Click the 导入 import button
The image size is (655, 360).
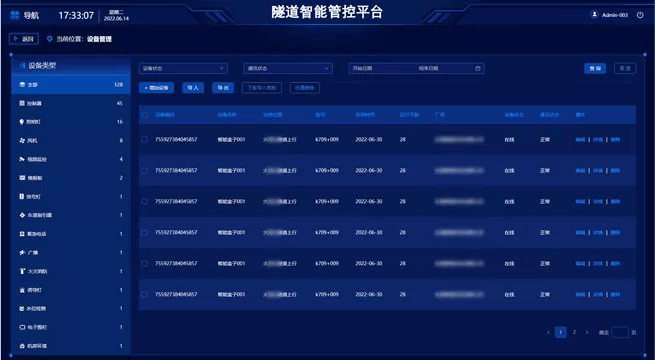(x=193, y=88)
